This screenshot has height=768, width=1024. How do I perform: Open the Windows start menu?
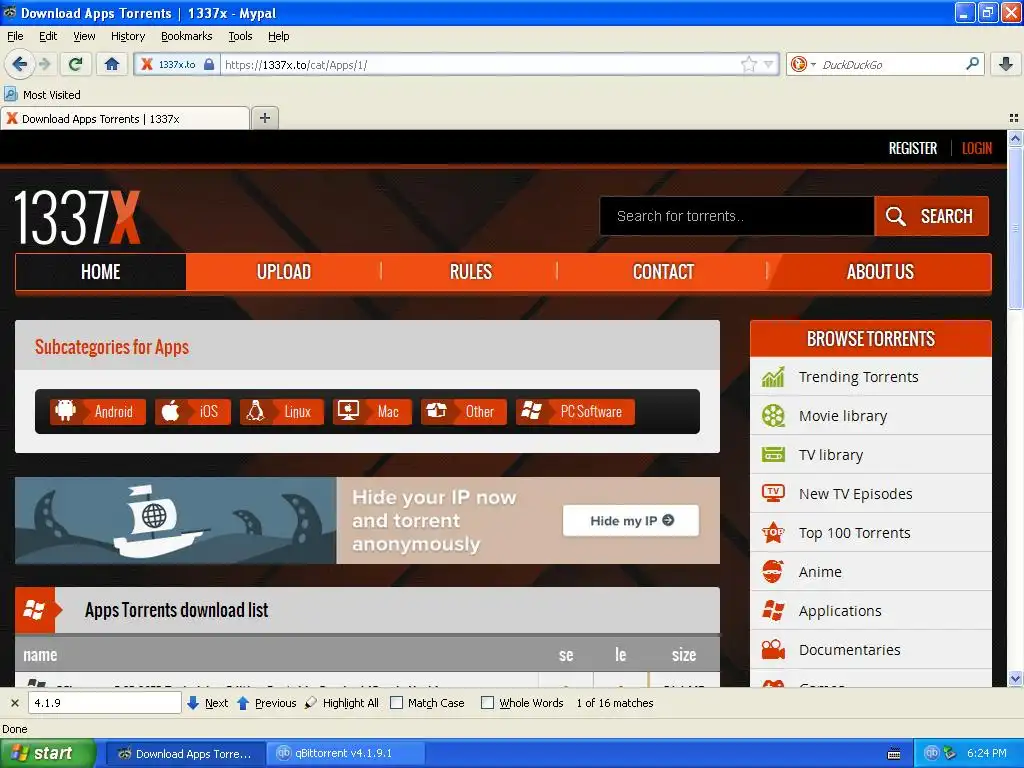[48, 753]
